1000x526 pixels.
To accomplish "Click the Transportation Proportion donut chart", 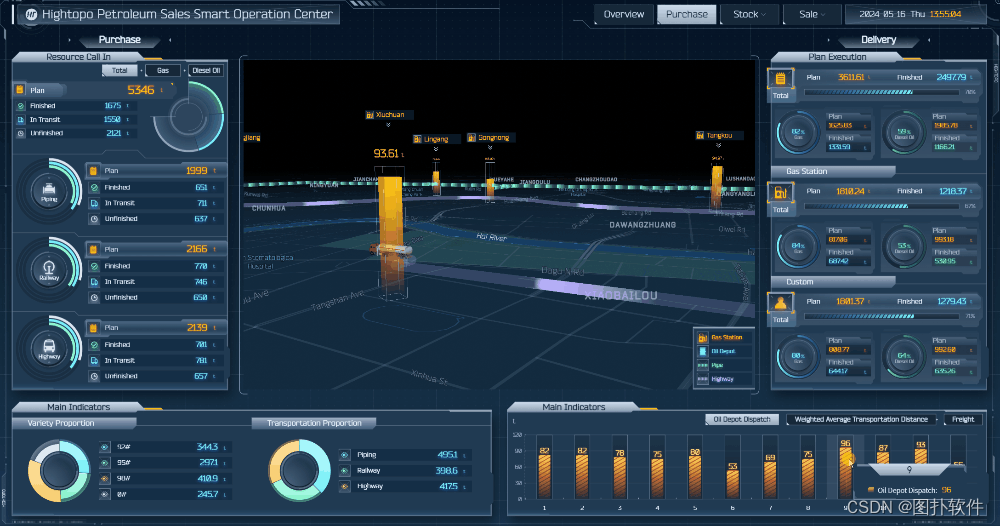I will 299,471.
